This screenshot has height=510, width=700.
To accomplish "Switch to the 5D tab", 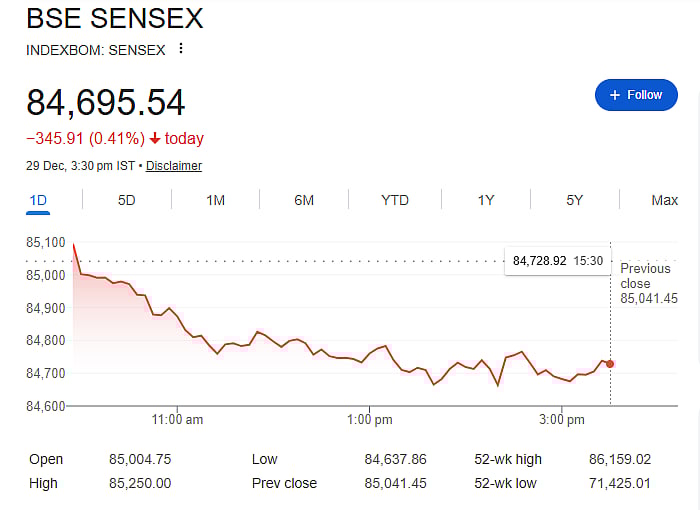I will point(126,200).
